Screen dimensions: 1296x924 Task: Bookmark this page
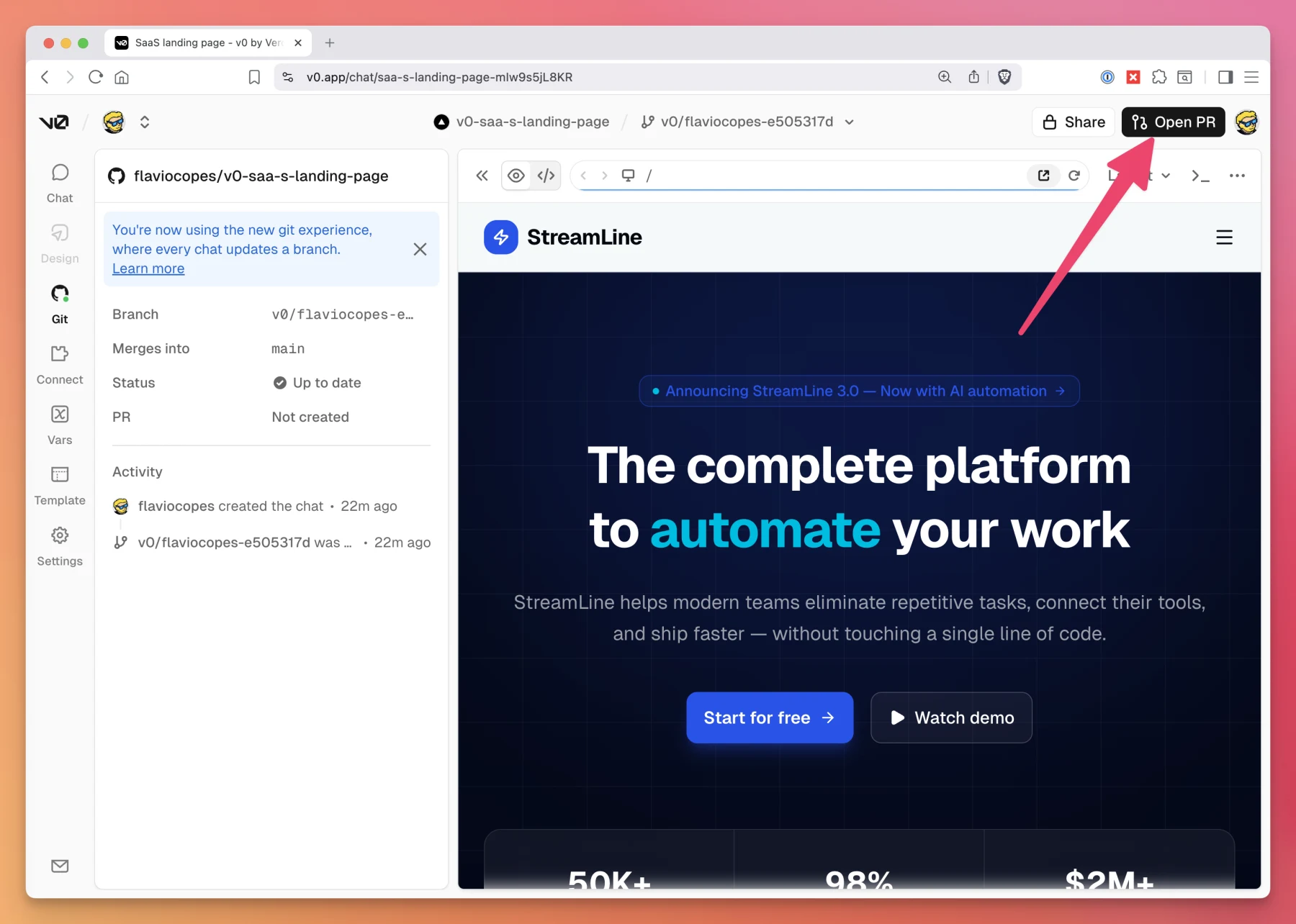(254, 77)
